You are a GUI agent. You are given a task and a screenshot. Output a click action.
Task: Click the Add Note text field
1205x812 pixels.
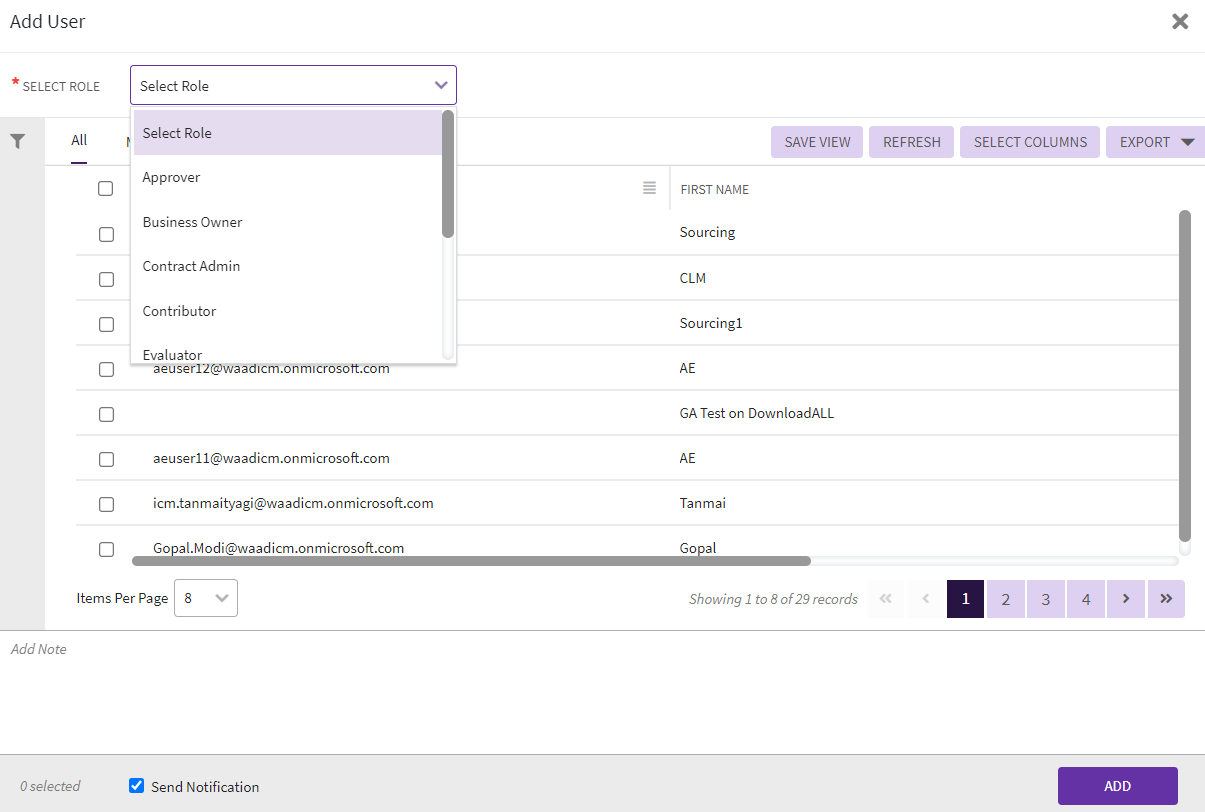pyautogui.click(x=600, y=690)
